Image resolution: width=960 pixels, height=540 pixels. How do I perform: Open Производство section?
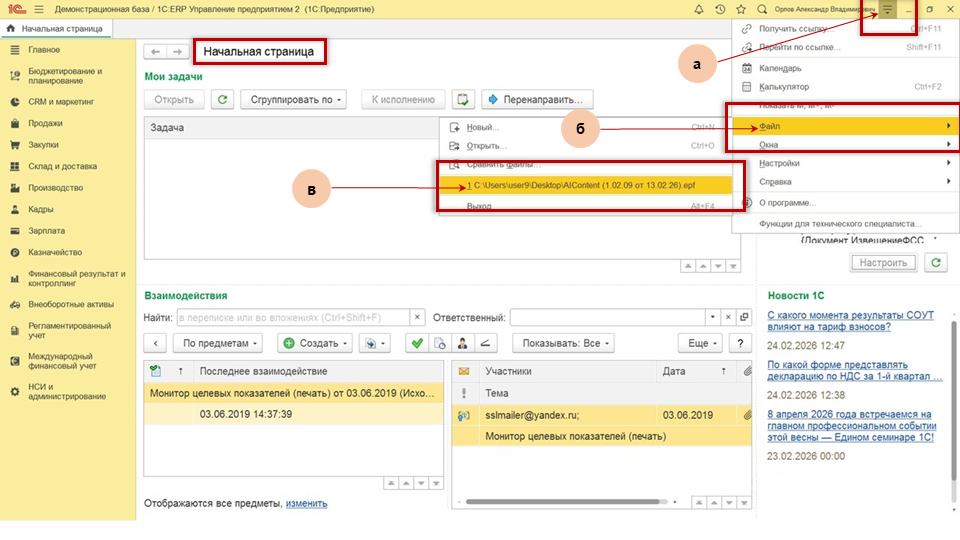click(x=55, y=188)
